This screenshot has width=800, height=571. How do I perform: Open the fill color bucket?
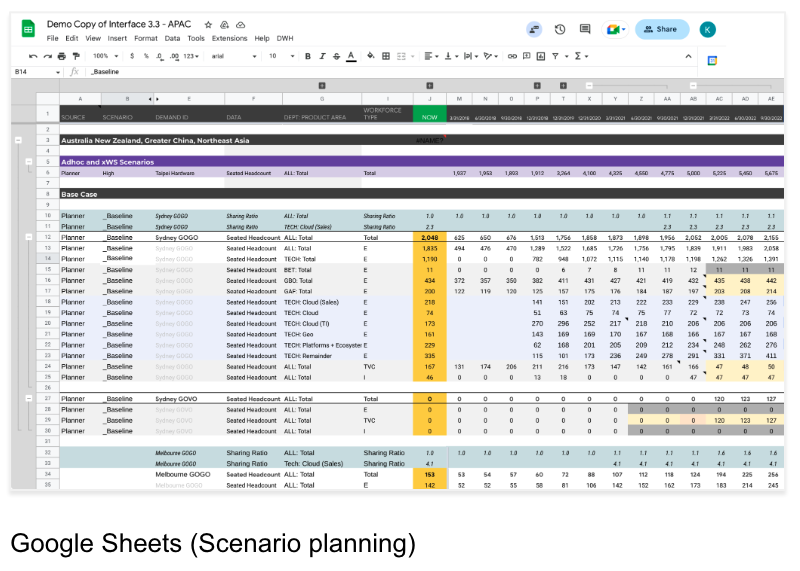371,56
